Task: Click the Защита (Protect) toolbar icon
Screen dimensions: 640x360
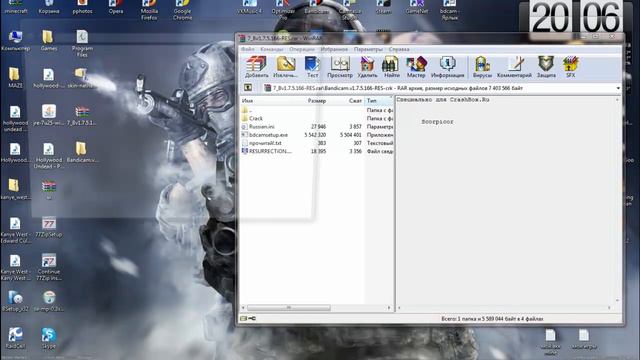Action: point(546,67)
